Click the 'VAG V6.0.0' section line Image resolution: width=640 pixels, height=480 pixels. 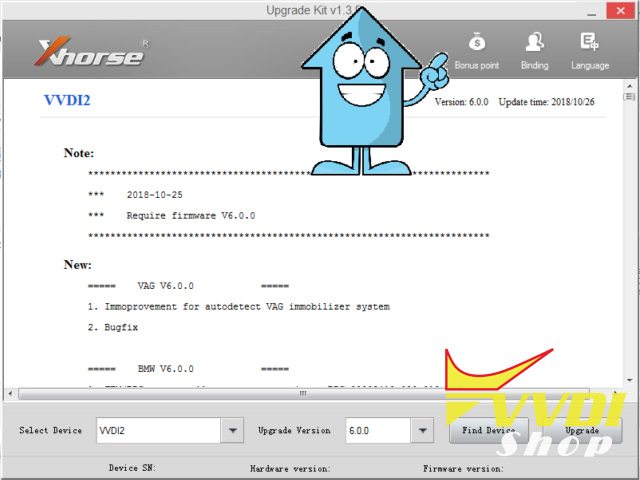point(165,286)
